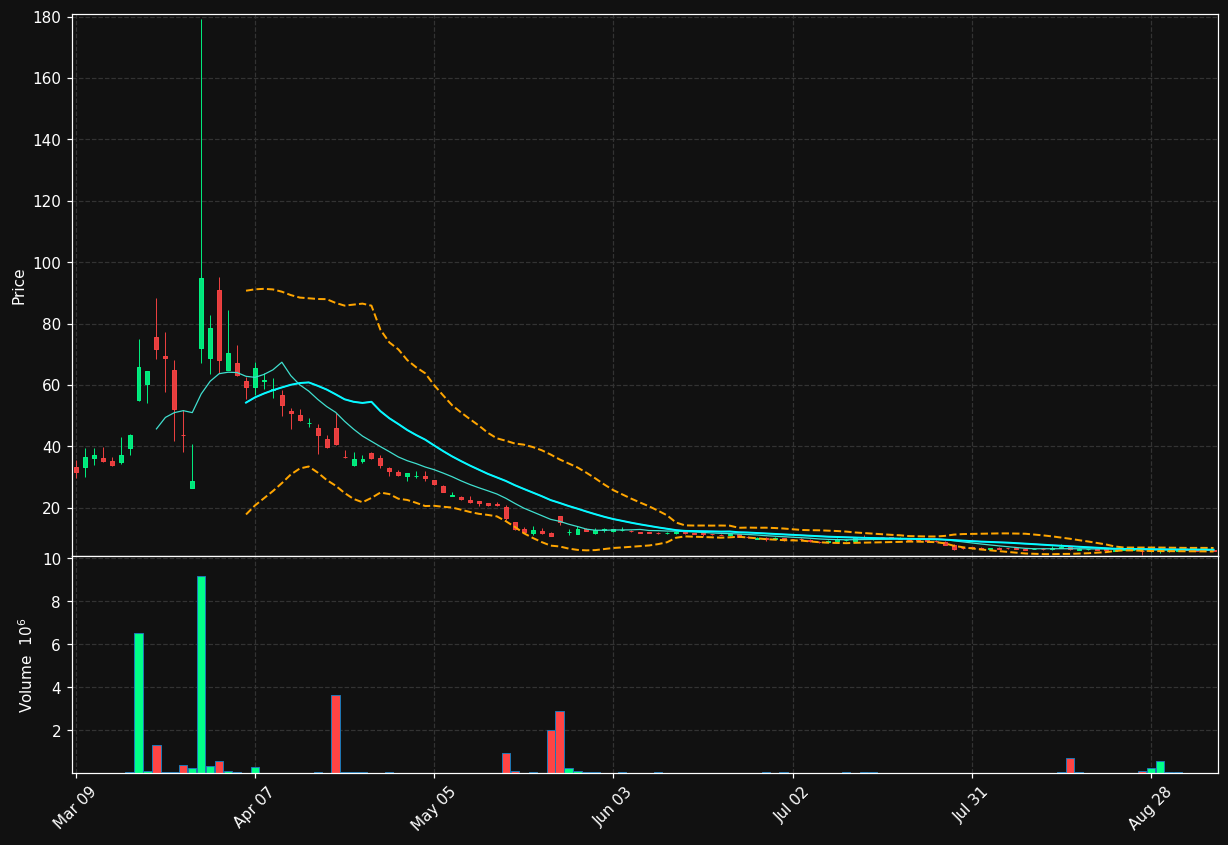
Task: Select the tallest green volume bar above 9 million
Action: pyautogui.click(x=201, y=674)
